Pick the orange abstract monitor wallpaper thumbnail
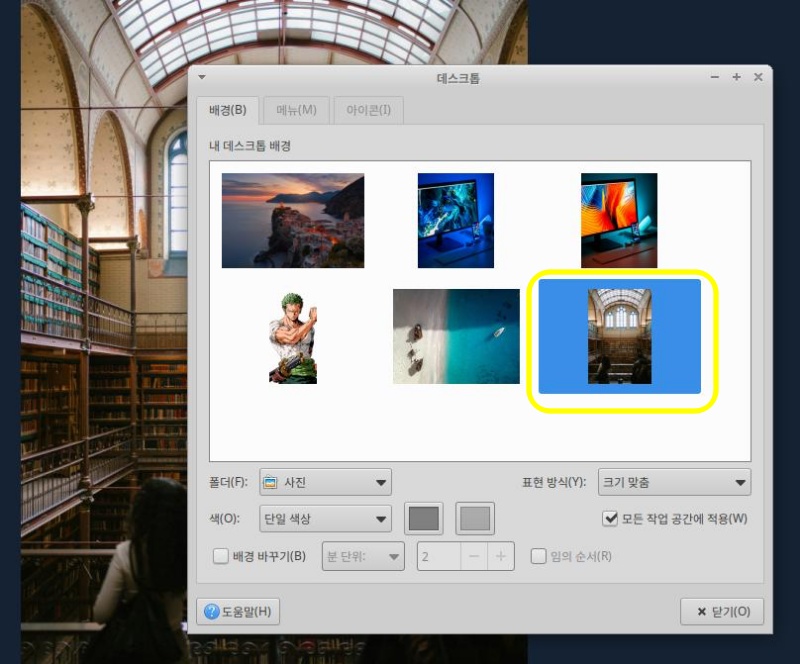This screenshot has height=664, width=800. tap(619, 220)
